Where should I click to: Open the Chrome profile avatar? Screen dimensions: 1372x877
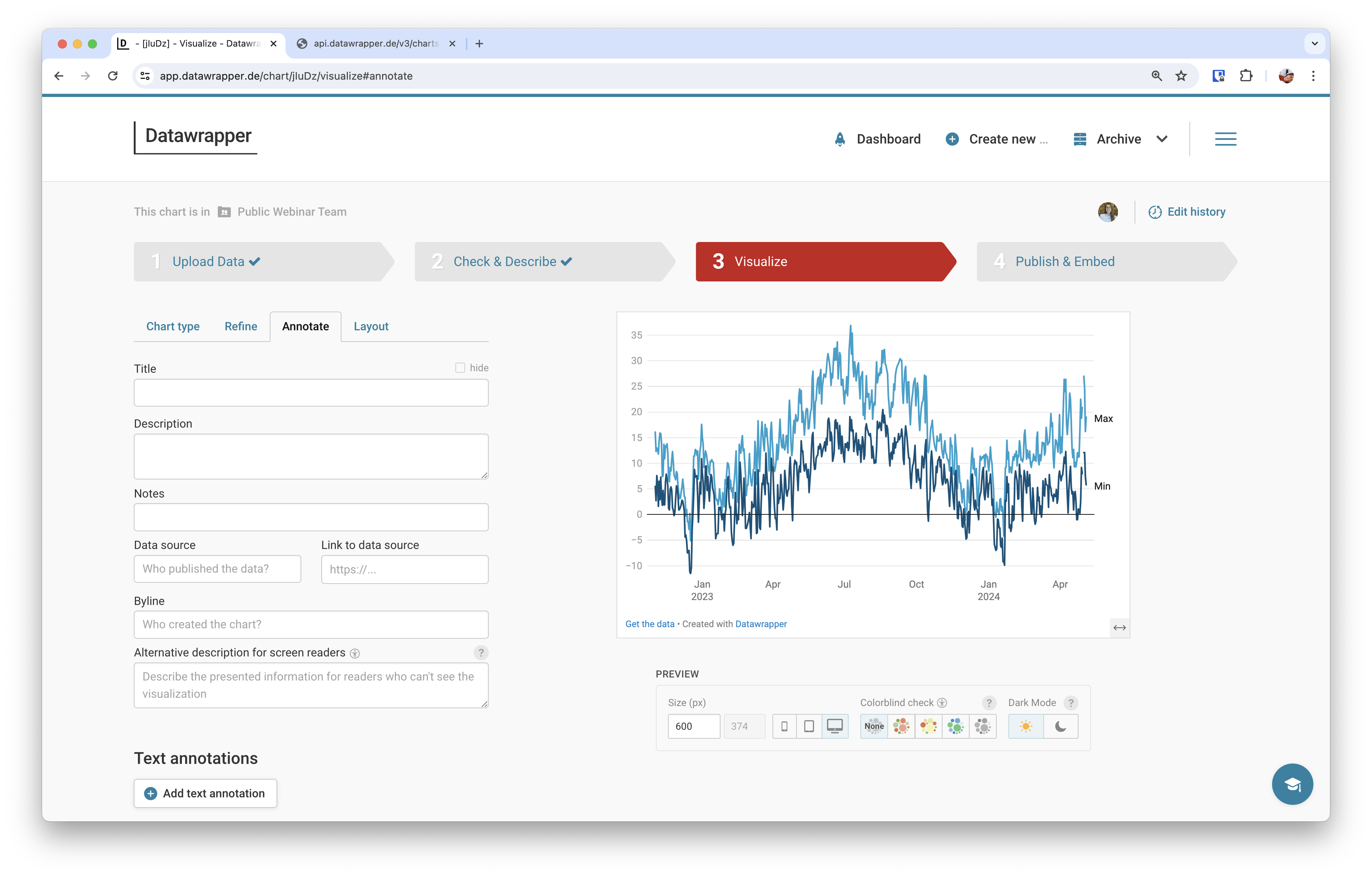tap(1286, 76)
